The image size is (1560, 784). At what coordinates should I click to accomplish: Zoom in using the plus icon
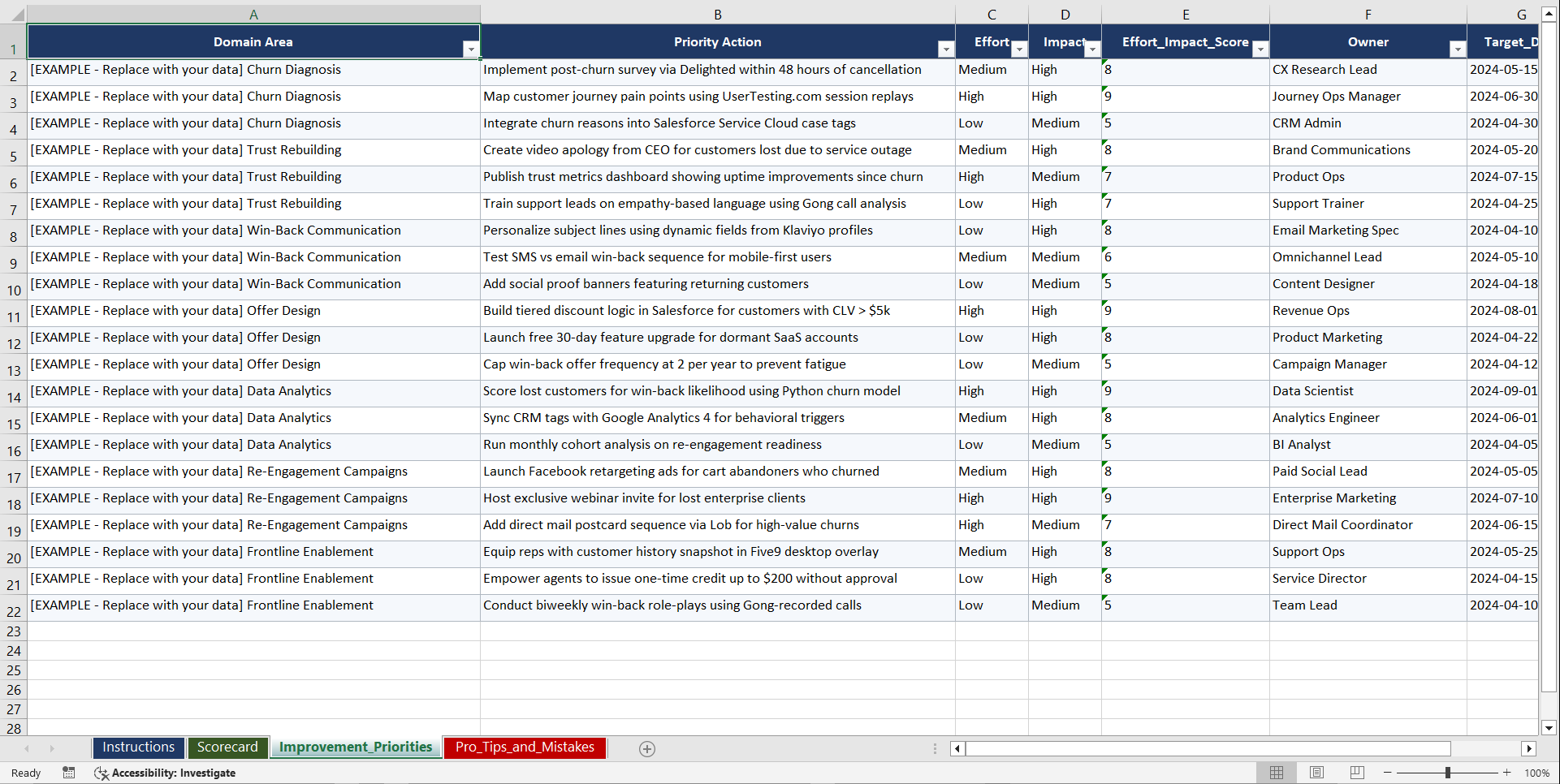pyautogui.click(x=1507, y=773)
